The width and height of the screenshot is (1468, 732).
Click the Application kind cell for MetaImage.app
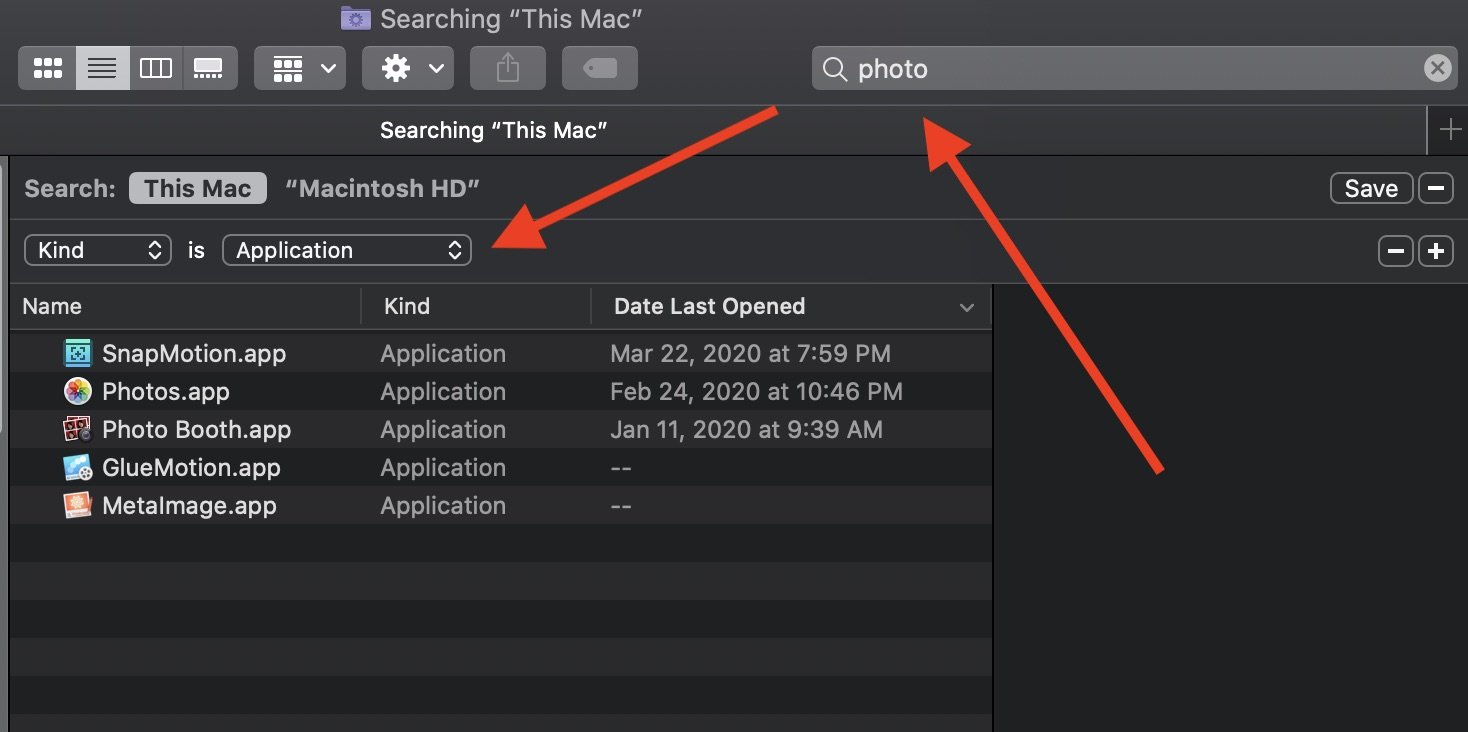443,505
